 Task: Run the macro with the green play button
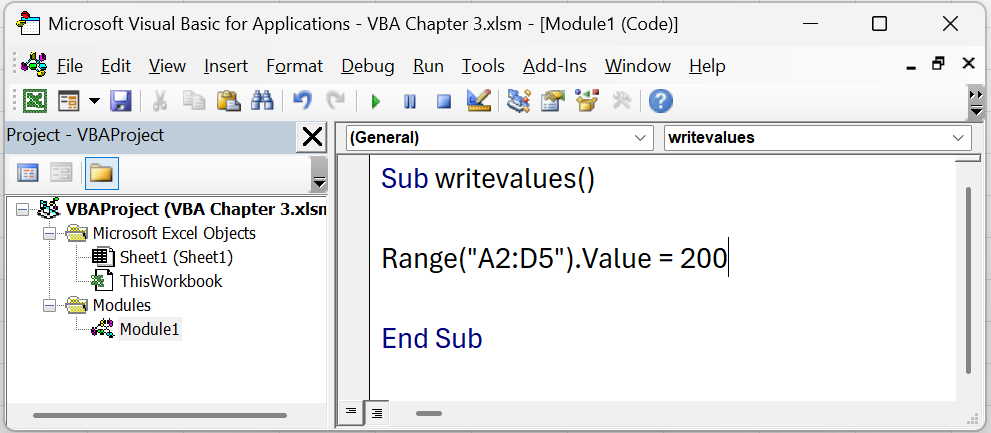[x=376, y=101]
